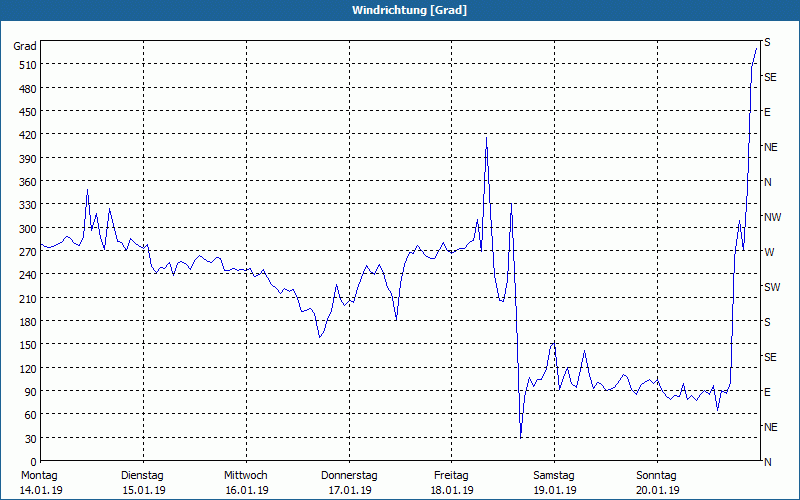Select the 210 degree axis label

click(29, 298)
